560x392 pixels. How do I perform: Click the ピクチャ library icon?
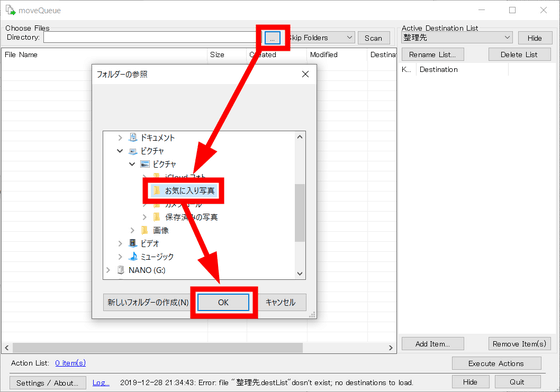tap(133, 151)
